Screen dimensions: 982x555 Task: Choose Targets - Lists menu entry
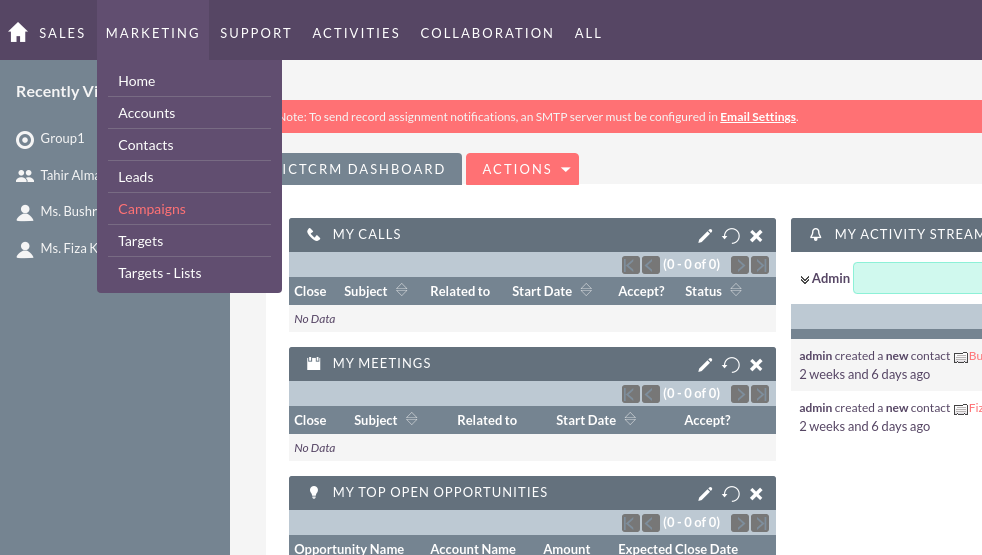click(160, 273)
